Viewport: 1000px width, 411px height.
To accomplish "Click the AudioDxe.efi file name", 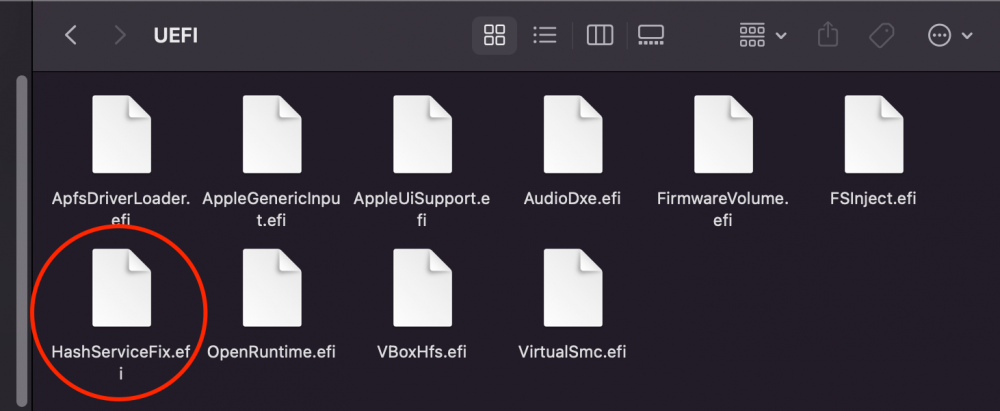I will (x=573, y=198).
